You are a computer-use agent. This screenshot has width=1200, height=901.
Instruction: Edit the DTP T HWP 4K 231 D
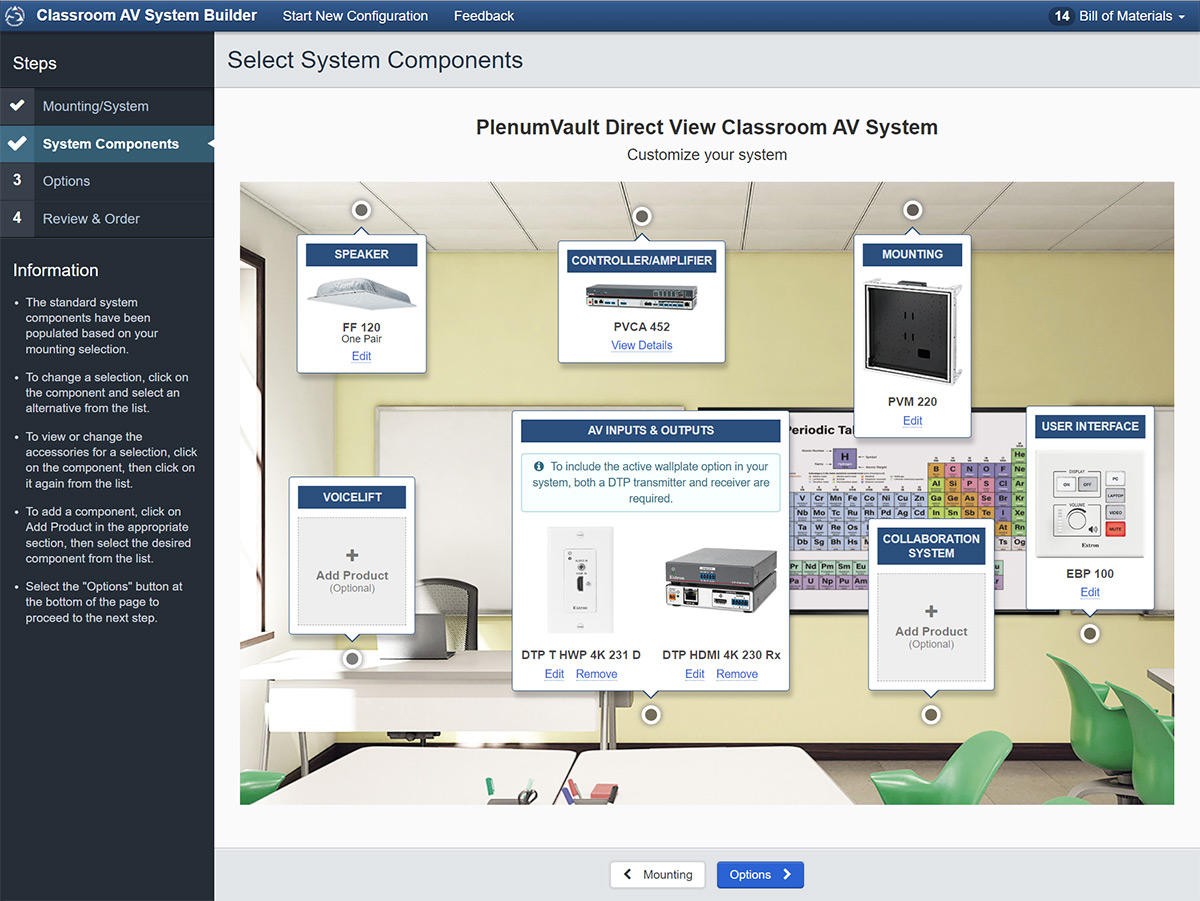point(554,674)
